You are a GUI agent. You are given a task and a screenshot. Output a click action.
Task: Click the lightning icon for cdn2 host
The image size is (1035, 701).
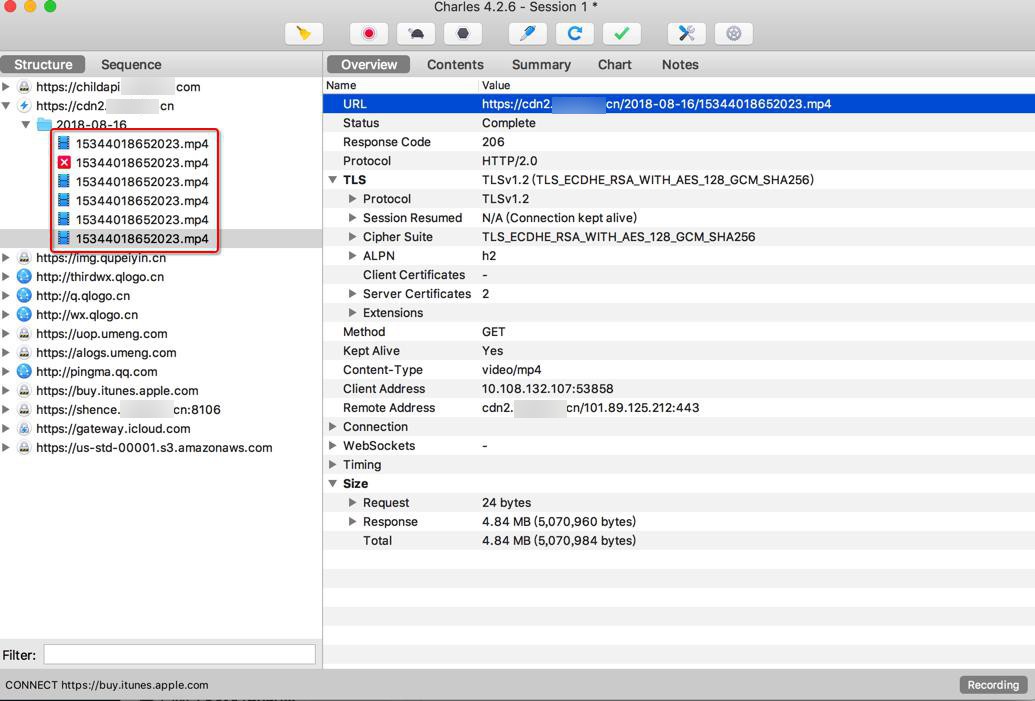coord(24,106)
